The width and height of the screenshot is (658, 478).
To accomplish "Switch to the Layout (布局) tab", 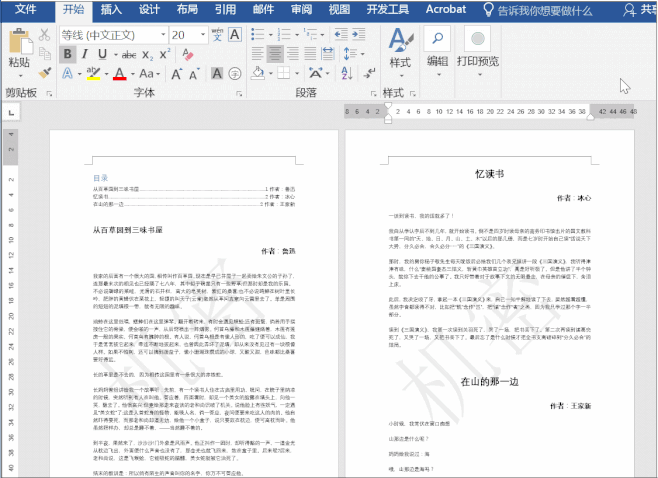I will 188,10.
